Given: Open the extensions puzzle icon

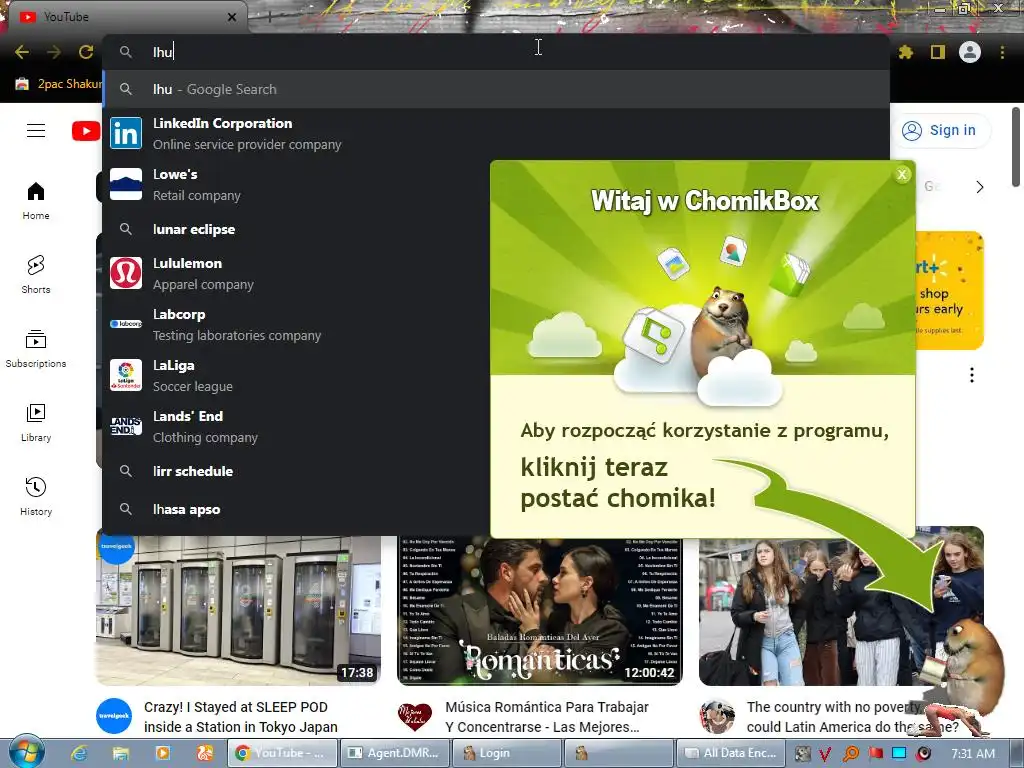Looking at the screenshot, I should click(x=906, y=52).
